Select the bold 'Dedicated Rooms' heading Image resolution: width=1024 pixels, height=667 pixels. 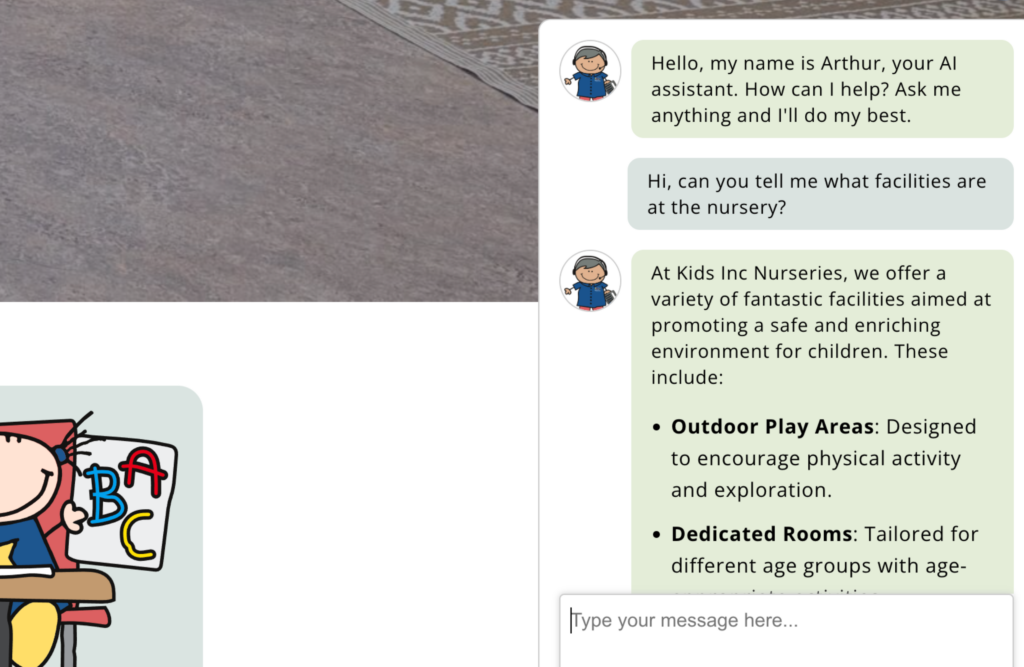pyautogui.click(x=761, y=534)
